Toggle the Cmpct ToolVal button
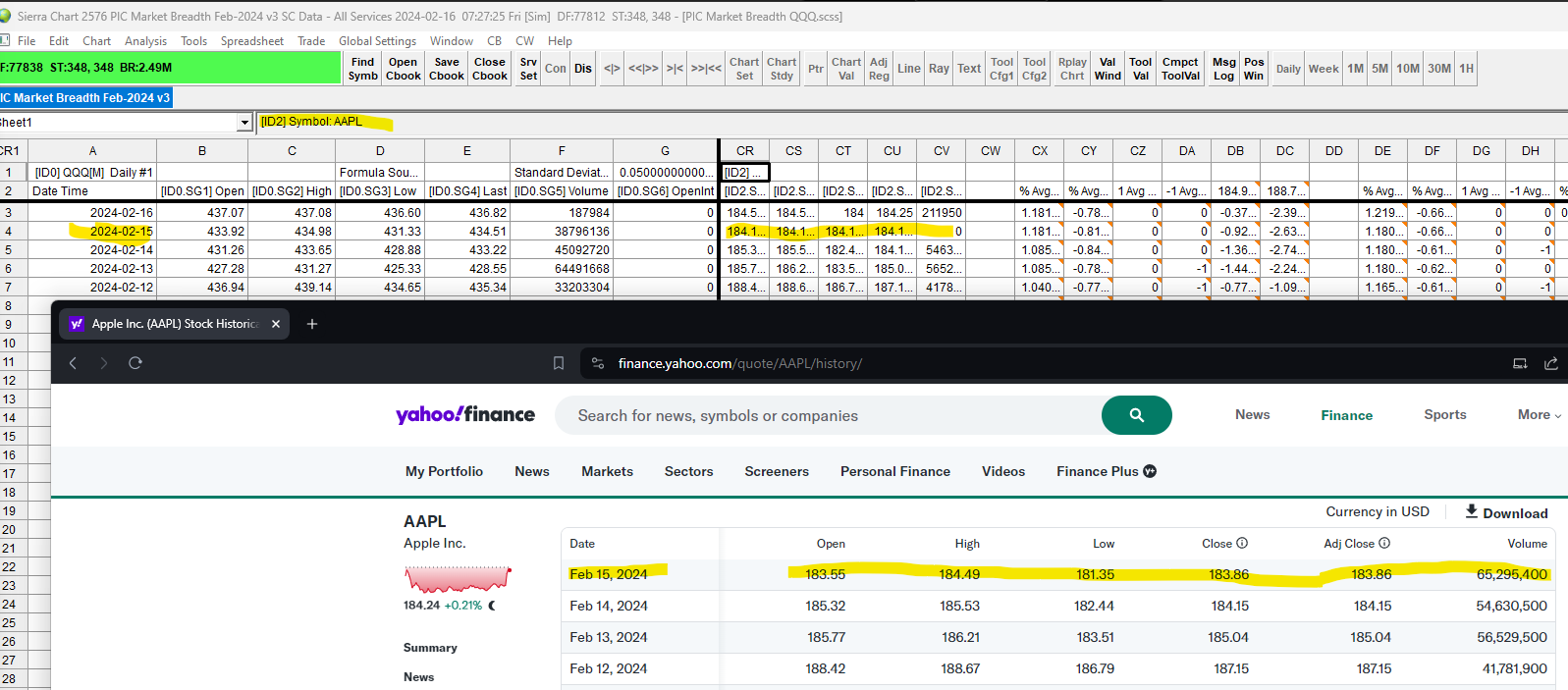The width and height of the screenshot is (1568, 690). (x=1180, y=69)
